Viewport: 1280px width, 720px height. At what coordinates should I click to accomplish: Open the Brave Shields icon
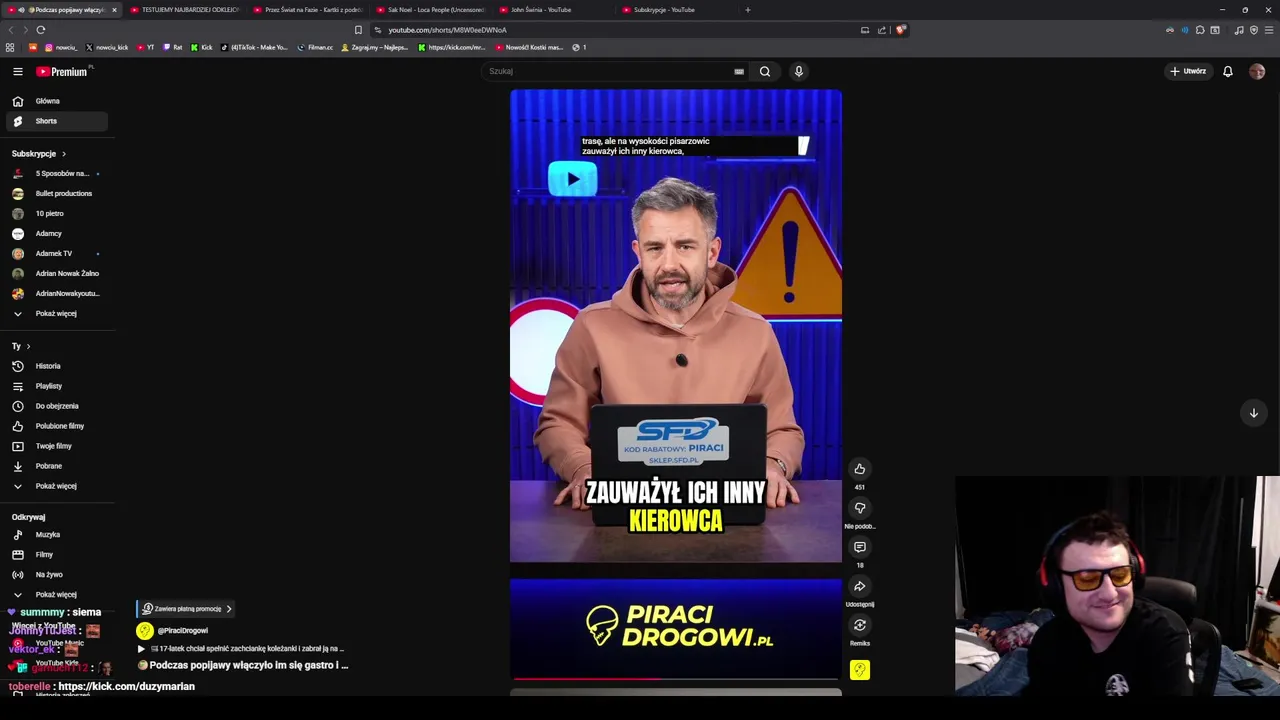pos(900,30)
